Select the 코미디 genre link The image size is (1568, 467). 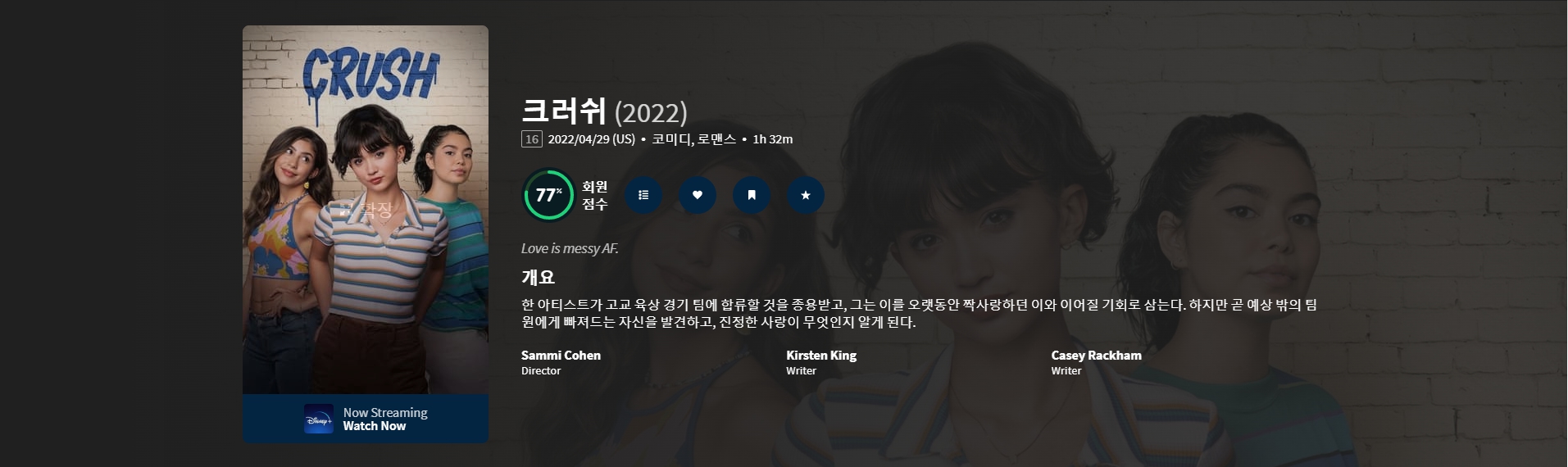click(x=671, y=139)
